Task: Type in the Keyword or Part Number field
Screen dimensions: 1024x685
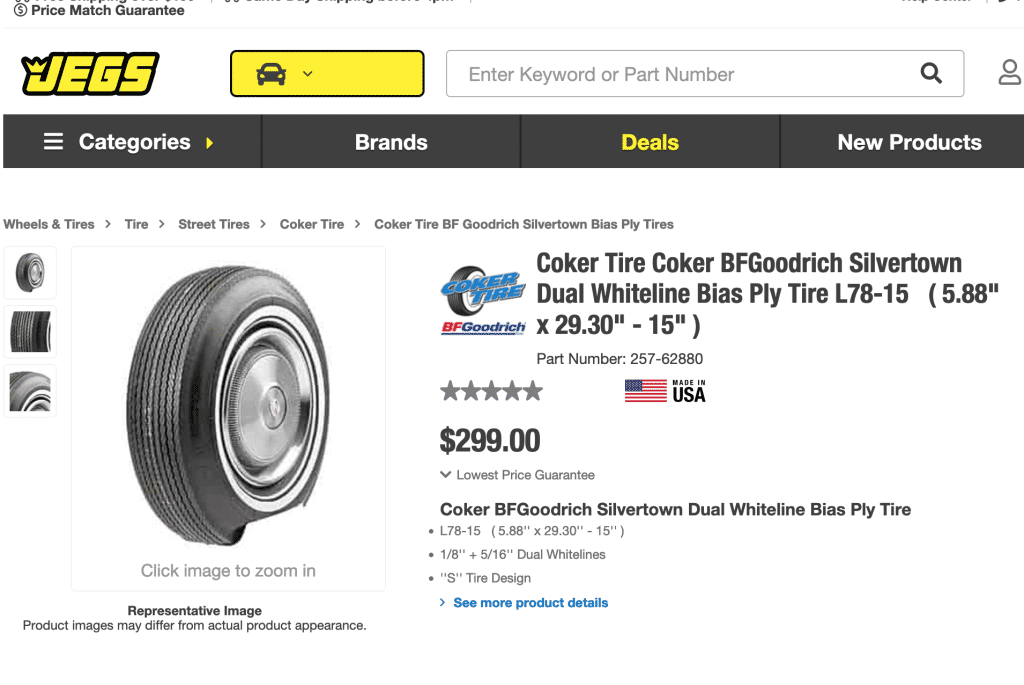Action: tap(680, 74)
